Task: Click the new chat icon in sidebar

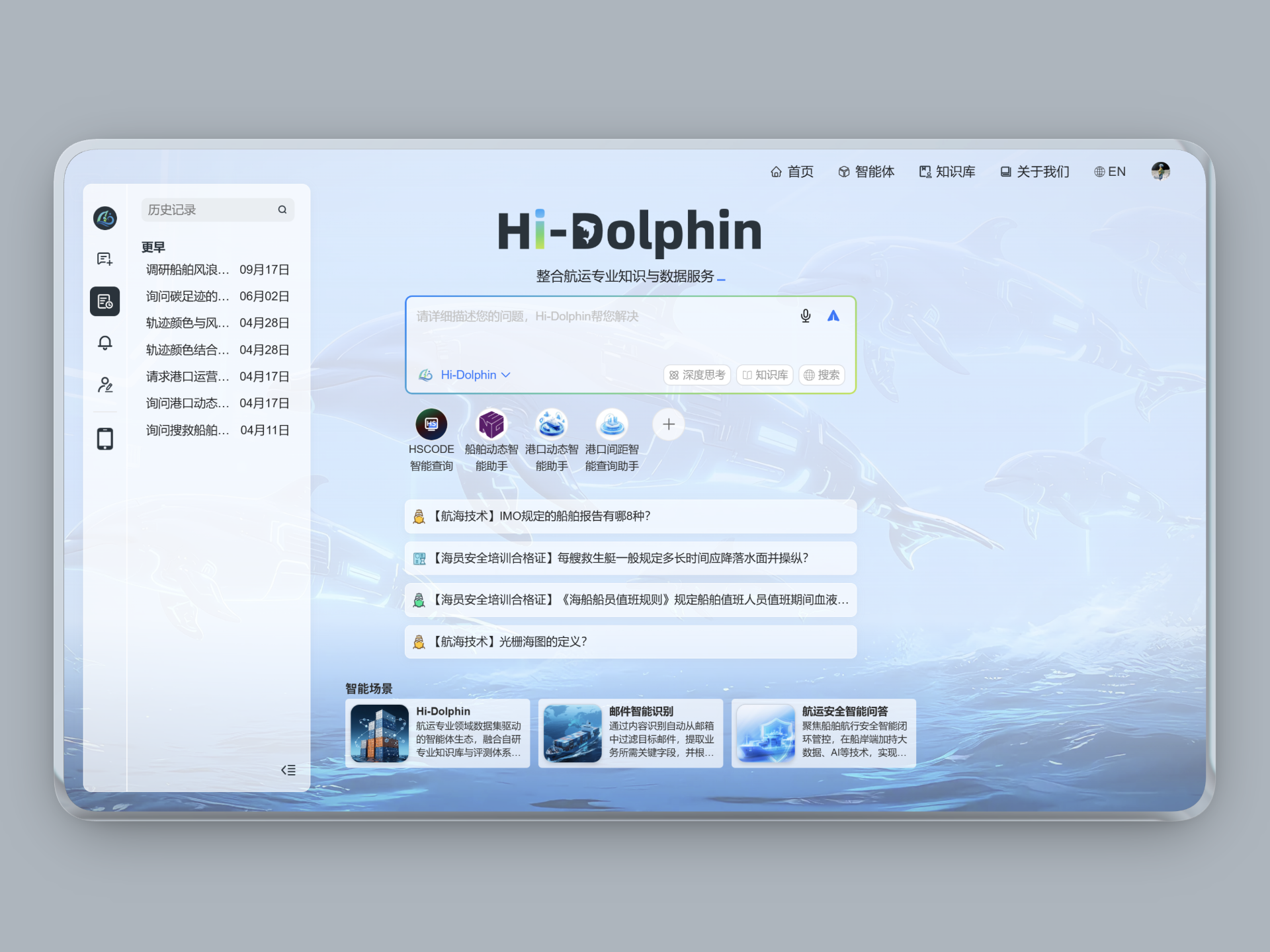Action: pos(105,259)
